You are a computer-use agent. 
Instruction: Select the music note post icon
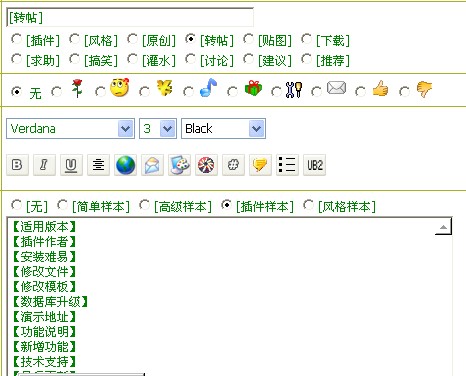[x=188, y=91]
